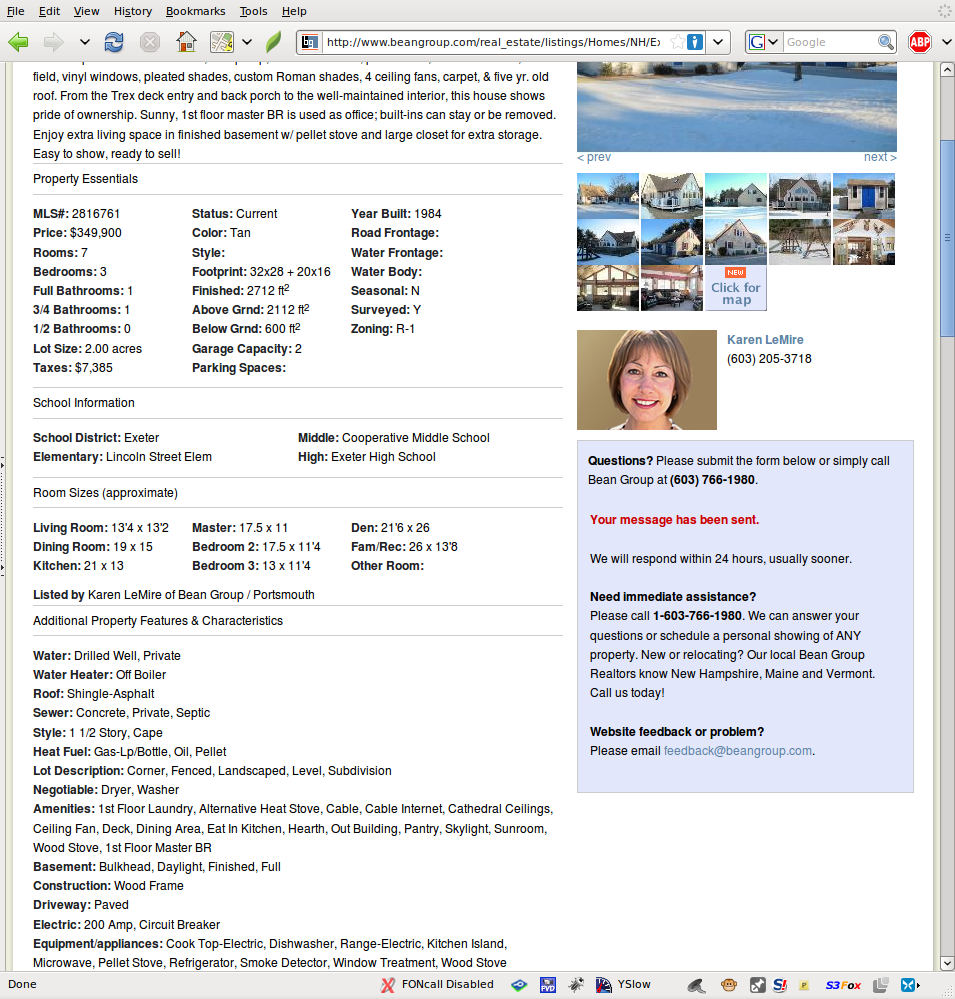Click the Adblock Plus ABP icon
Image resolution: width=955 pixels, height=999 pixels.
click(919, 42)
